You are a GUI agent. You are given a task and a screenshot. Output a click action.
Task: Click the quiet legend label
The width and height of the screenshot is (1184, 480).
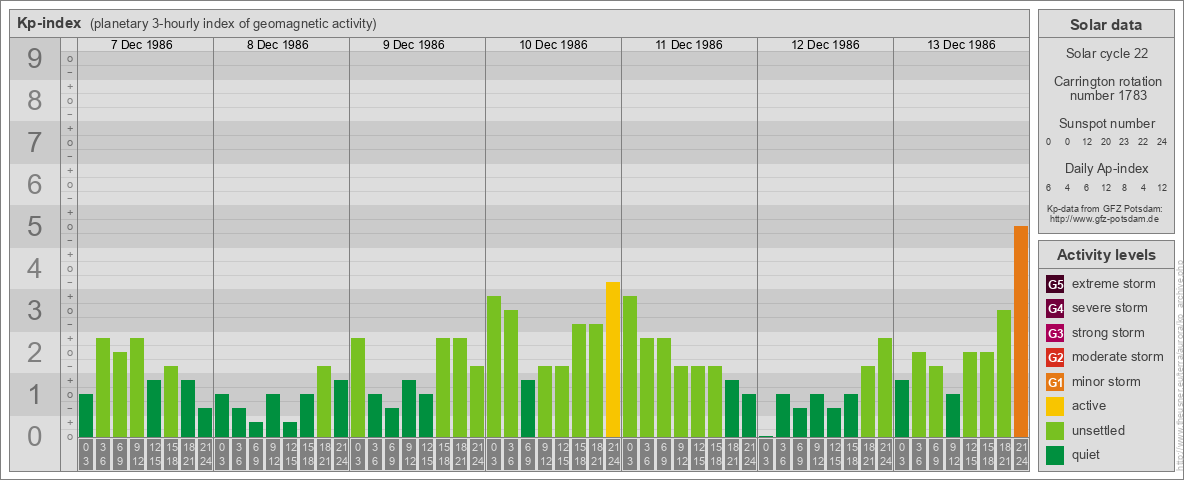point(1086,454)
